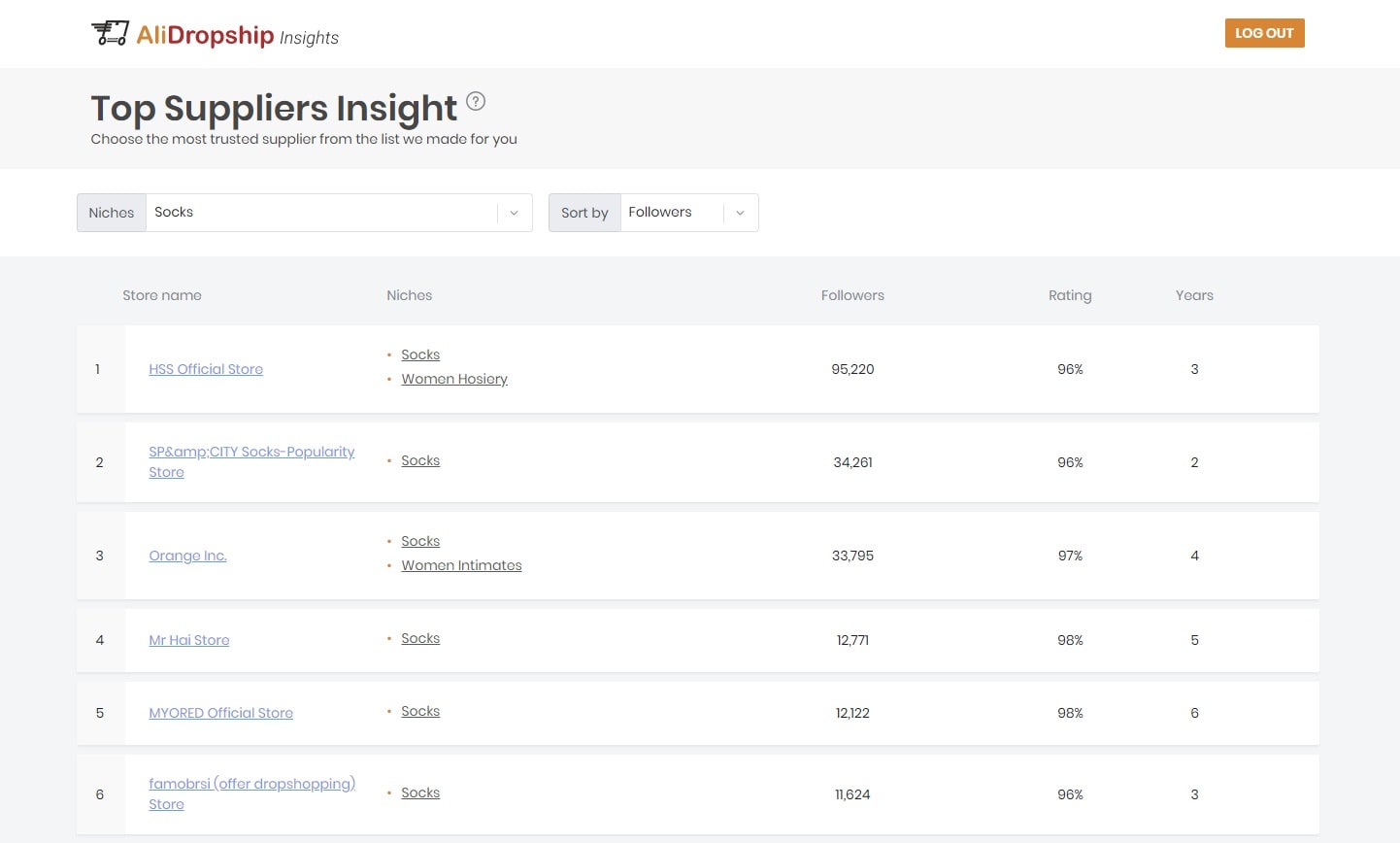Open the Mr Hai Store link
The width and height of the screenshot is (1400, 843).
point(189,640)
